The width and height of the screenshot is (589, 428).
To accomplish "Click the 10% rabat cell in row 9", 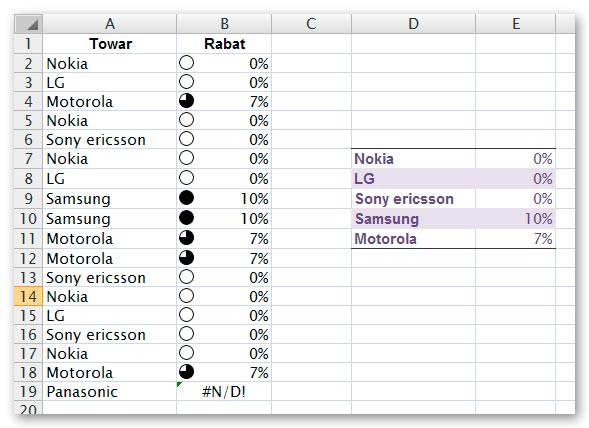I will click(x=224, y=198).
